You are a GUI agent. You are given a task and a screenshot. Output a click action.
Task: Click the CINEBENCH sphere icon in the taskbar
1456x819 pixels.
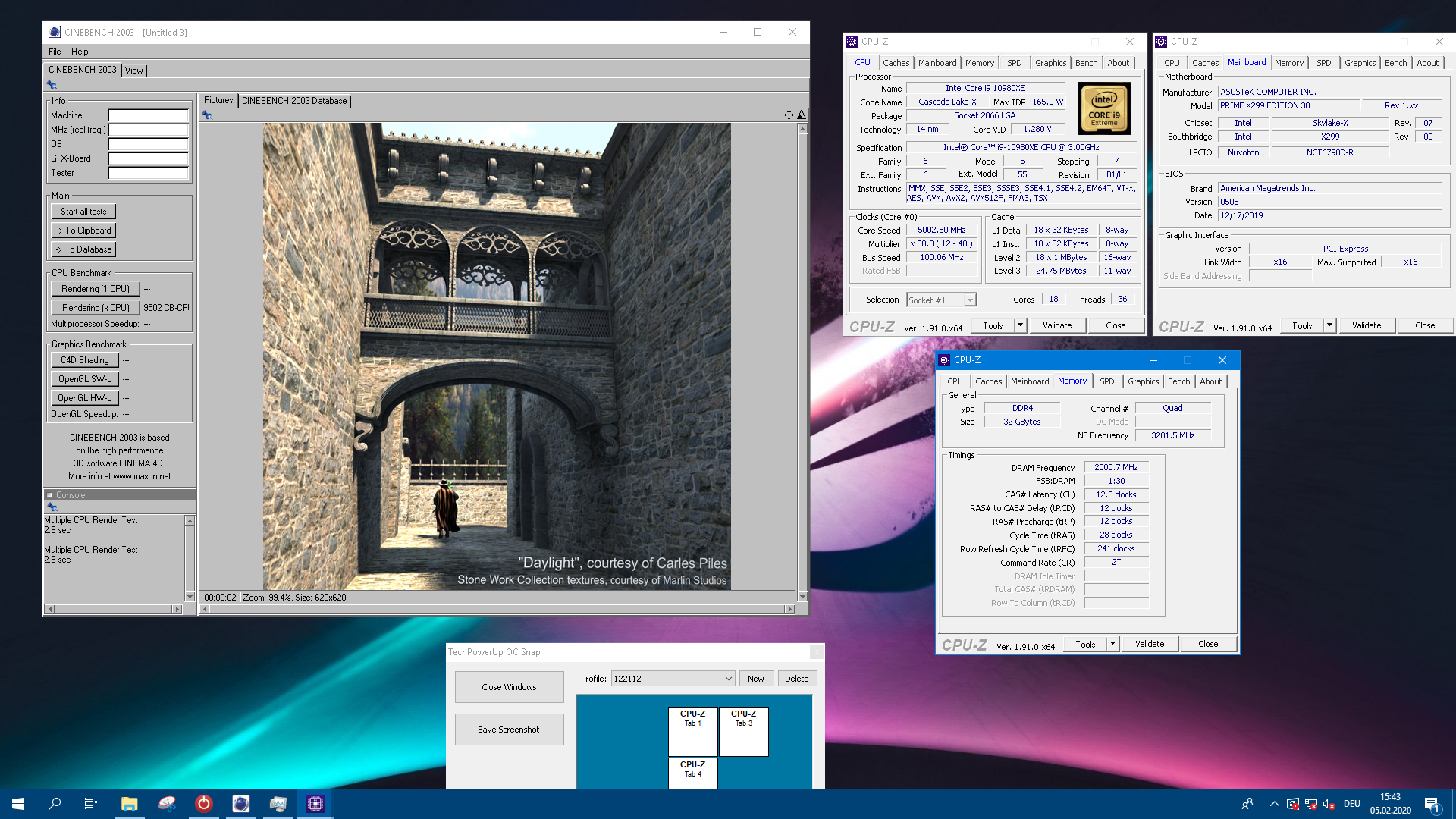click(241, 804)
